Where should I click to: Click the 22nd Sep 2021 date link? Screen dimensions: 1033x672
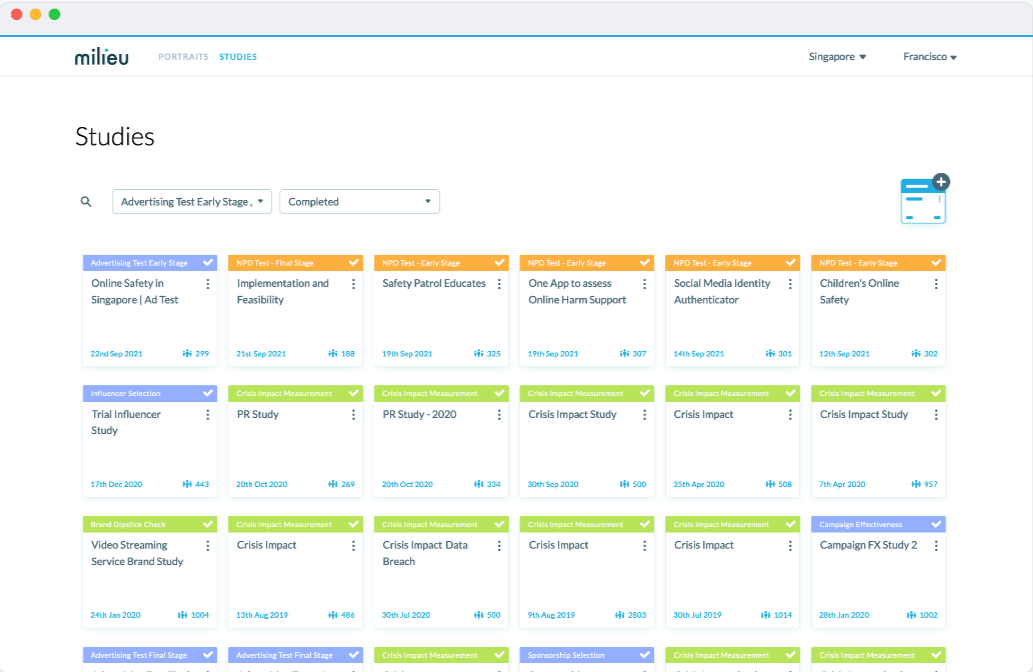point(115,353)
